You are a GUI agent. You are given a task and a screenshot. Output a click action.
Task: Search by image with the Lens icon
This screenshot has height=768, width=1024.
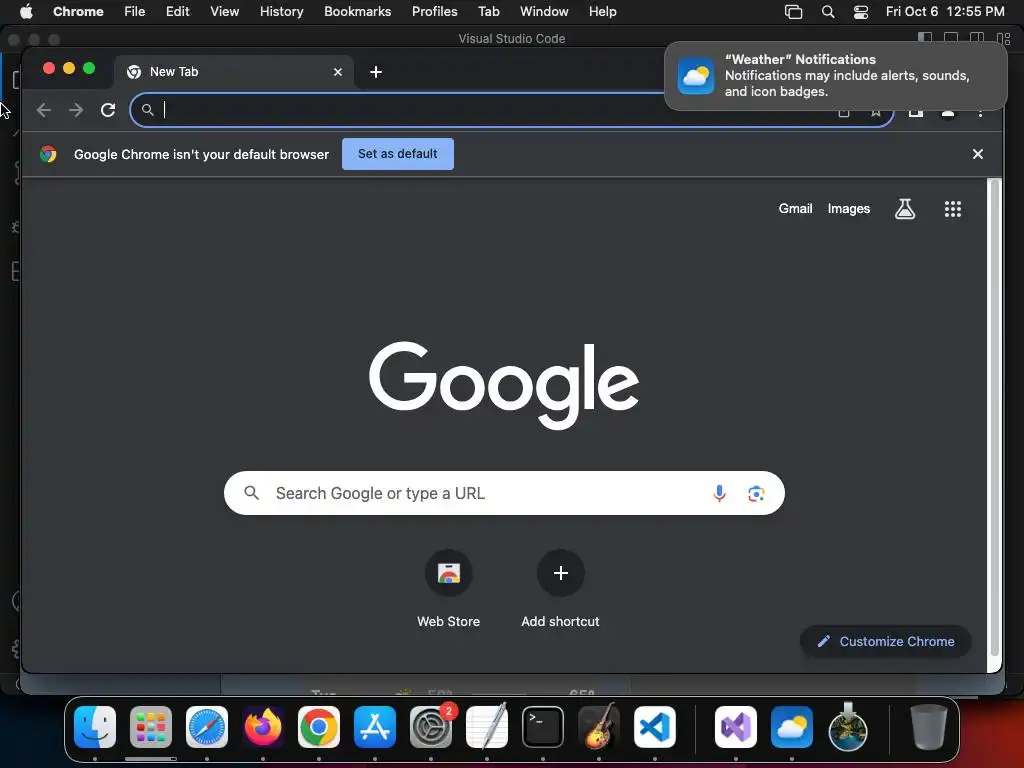pos(756,494)
